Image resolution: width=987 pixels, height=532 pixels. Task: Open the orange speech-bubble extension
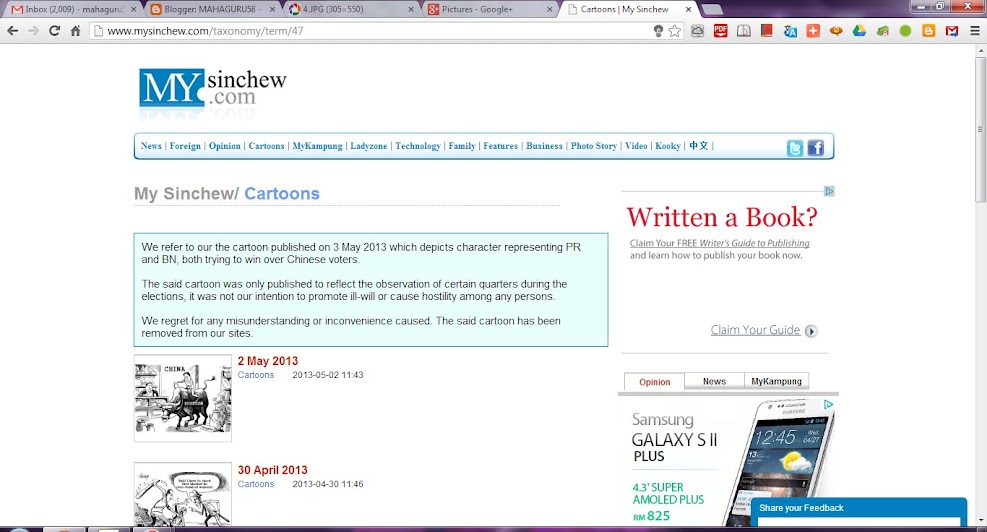point(836,31)
